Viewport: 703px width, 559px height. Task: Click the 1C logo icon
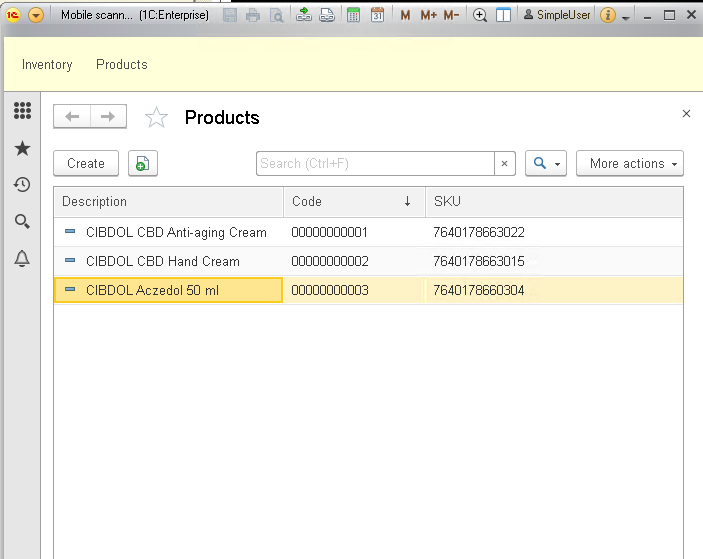13,15
